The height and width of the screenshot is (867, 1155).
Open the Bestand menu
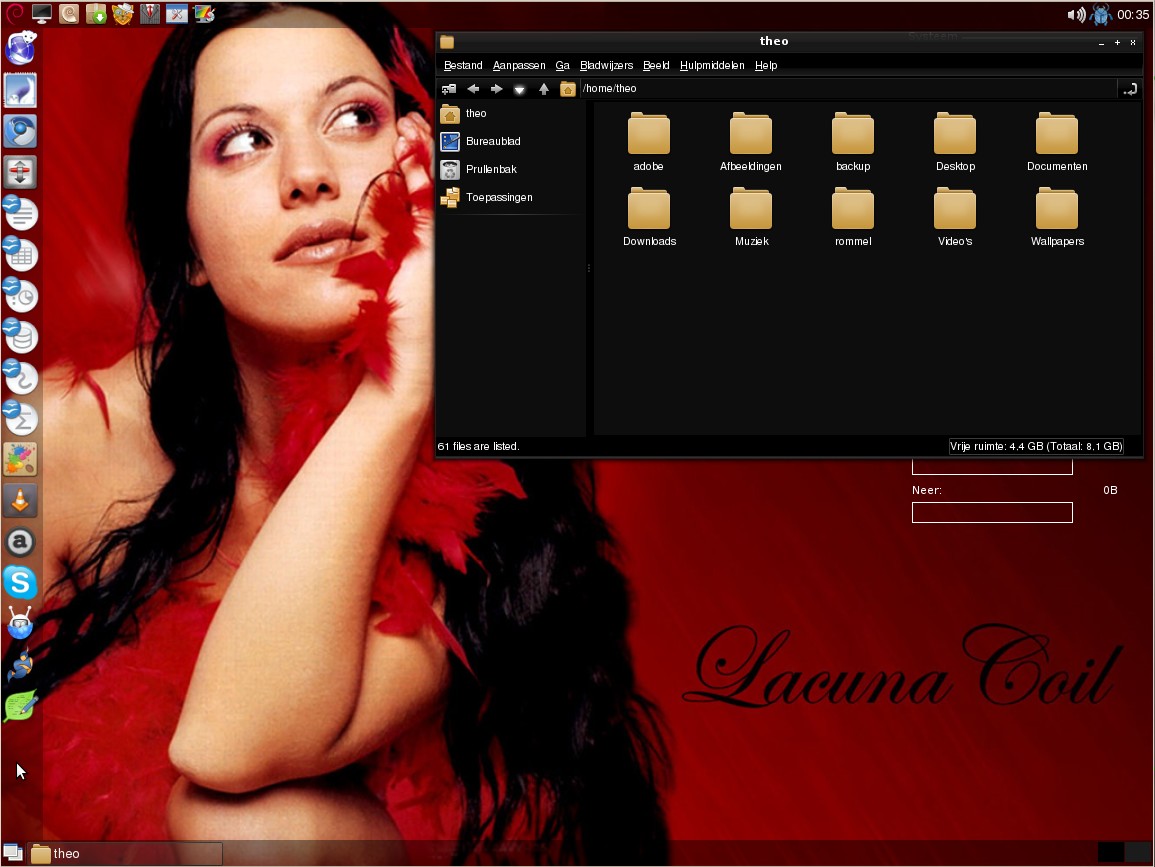pyautogui.click(x=463, y=66)
